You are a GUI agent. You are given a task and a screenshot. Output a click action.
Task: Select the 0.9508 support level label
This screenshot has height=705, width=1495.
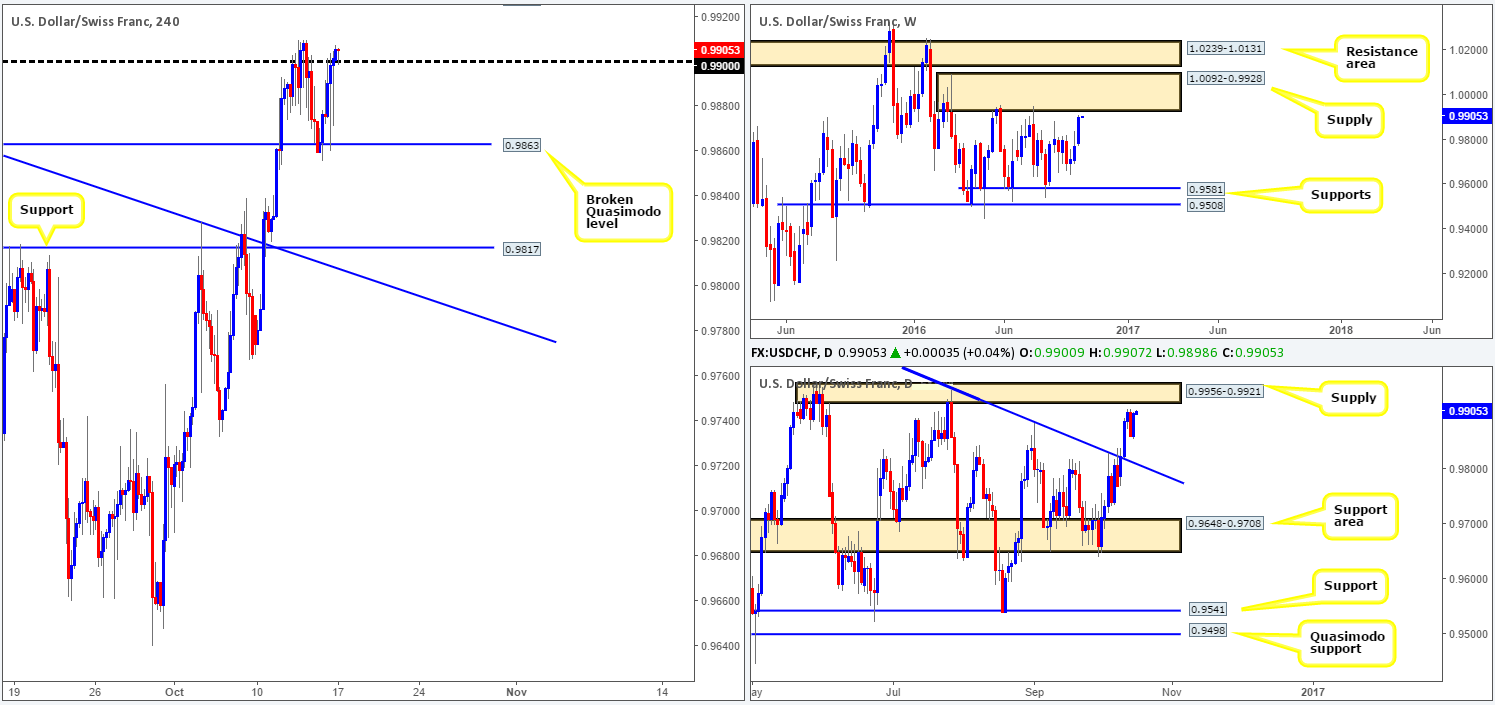click(x=1208, y=205)
